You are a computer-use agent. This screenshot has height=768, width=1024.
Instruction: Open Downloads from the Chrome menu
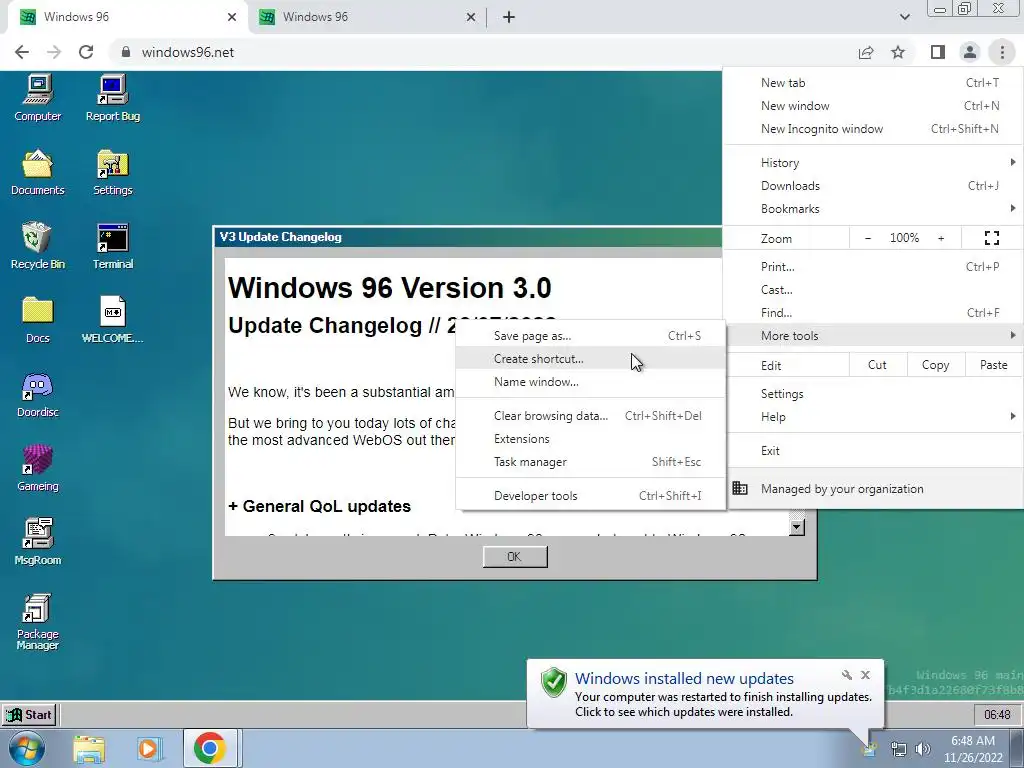point(874,186)
